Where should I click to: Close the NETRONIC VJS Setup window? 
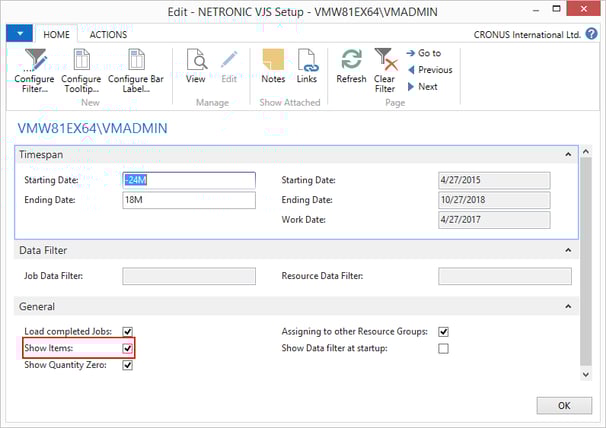tap(584, 9)
